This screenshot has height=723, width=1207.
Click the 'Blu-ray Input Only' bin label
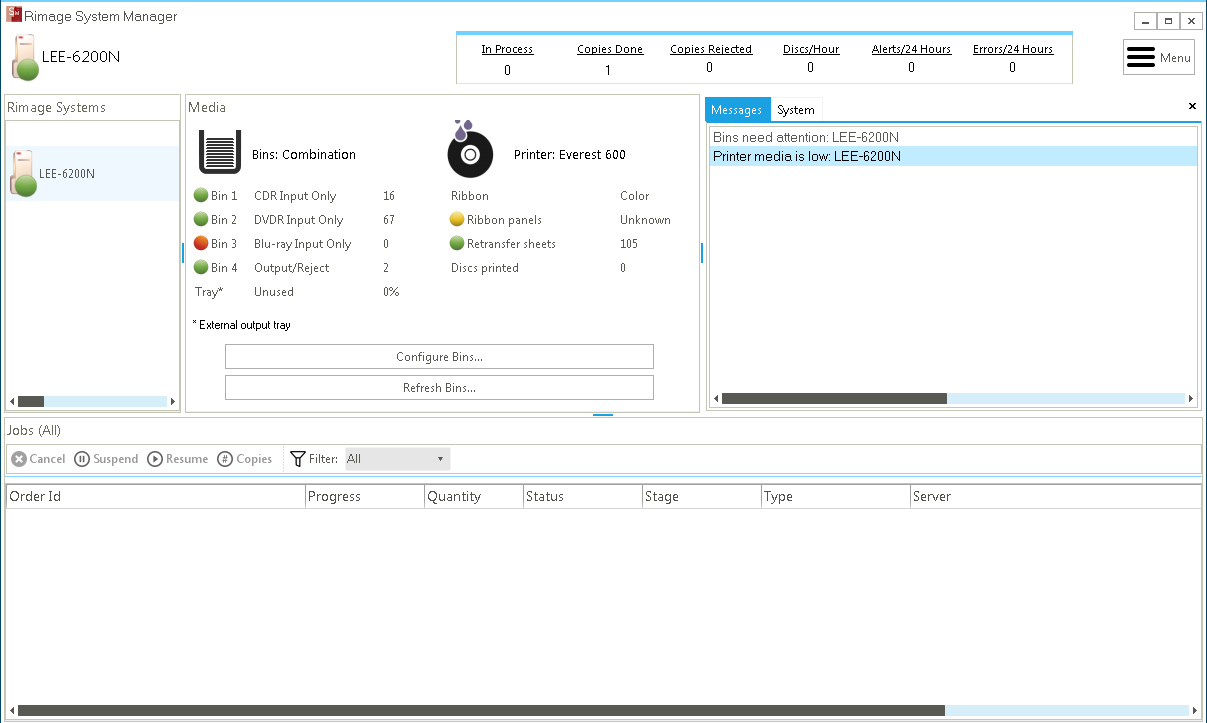click(x=303, y=244)
